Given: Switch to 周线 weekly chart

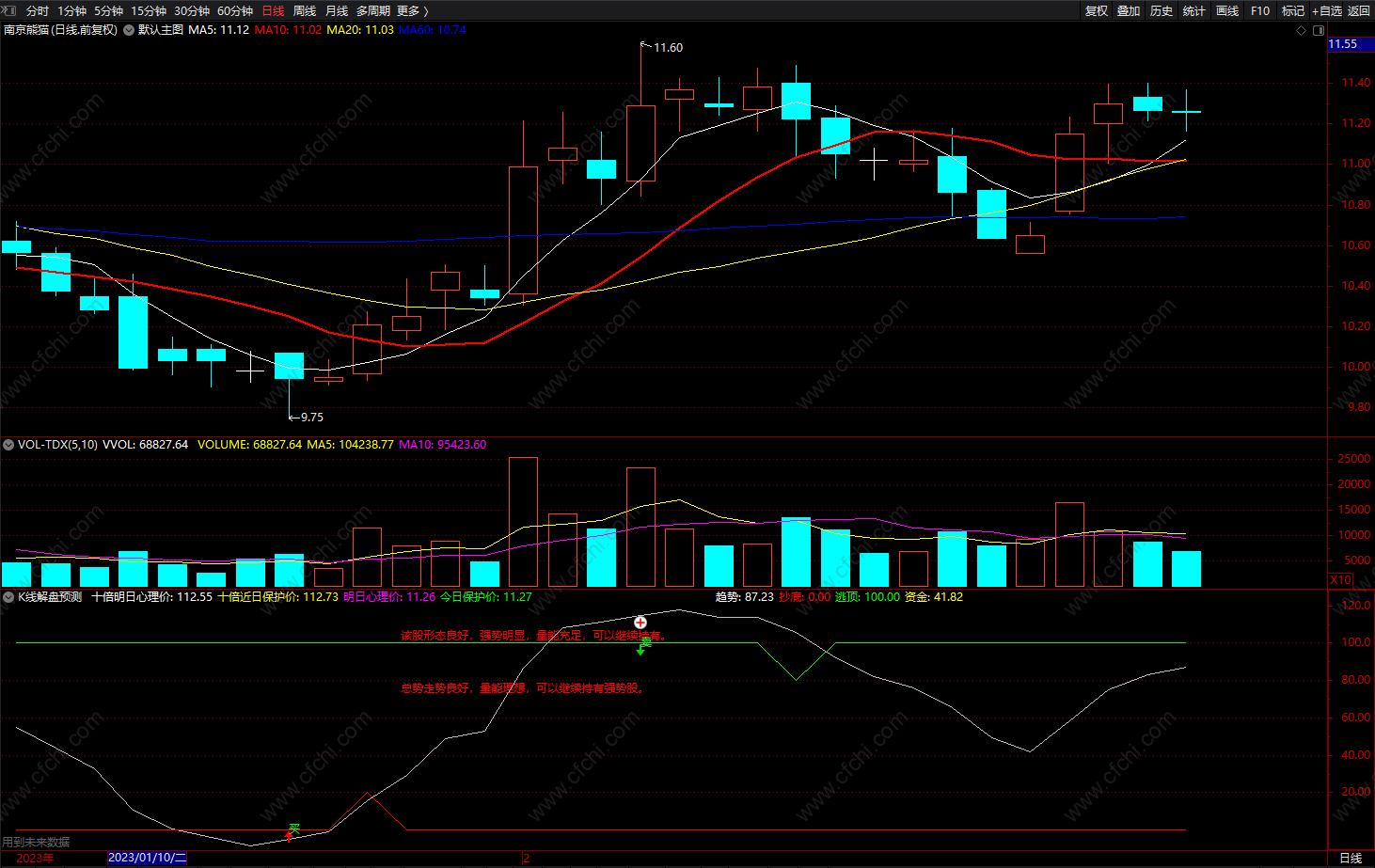Looking at the screenshot, I should tap(305, 10).
